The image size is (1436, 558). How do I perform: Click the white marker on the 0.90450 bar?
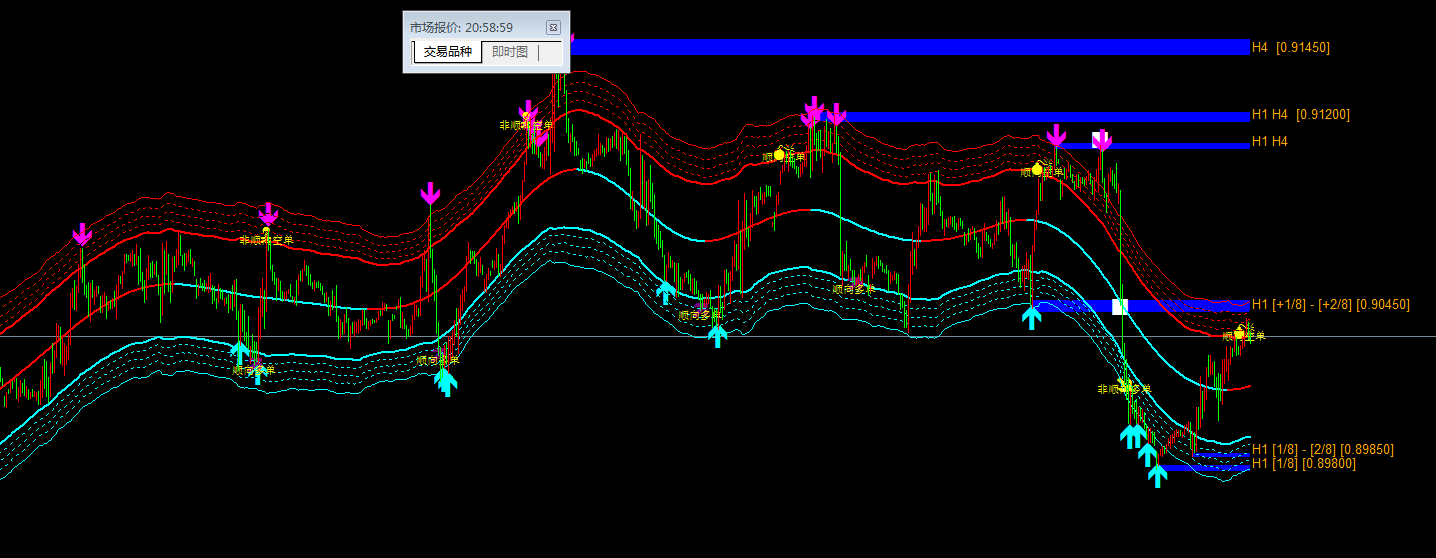[1120, 306]
